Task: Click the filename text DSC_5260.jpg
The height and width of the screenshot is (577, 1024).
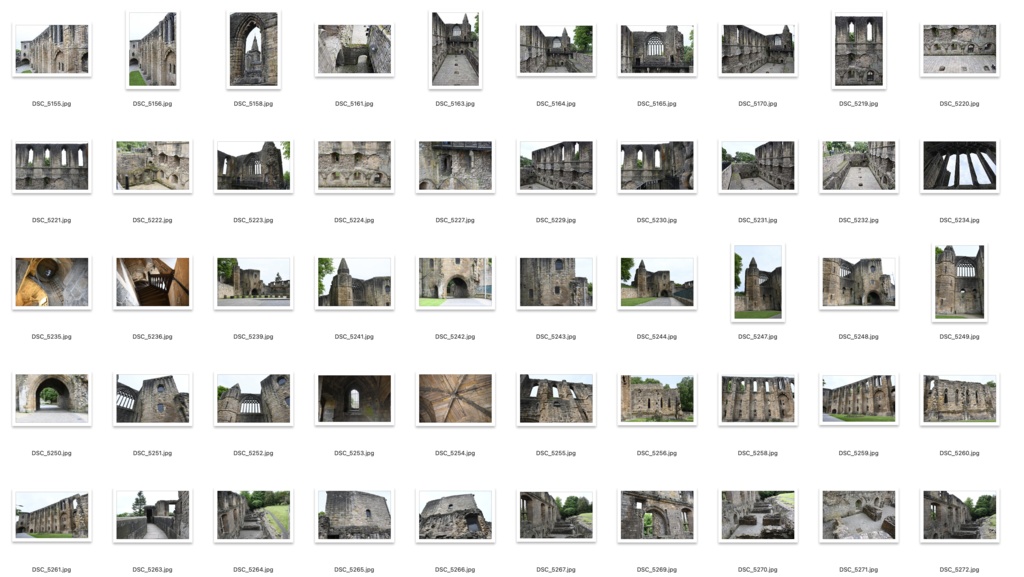Action: [x=958, y=452]
